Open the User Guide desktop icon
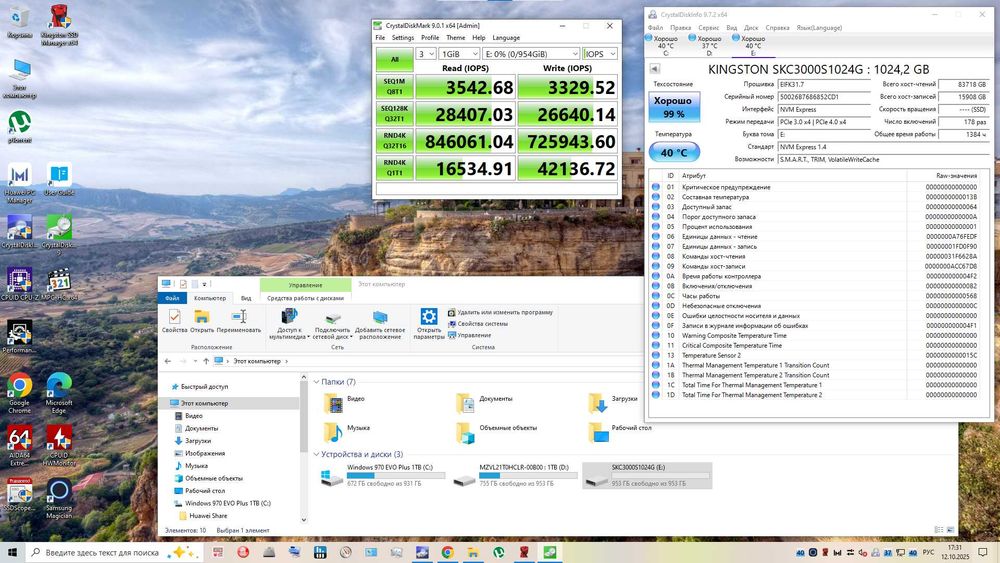The width and height of the screenshot is (1000, 563). [59, 179]
